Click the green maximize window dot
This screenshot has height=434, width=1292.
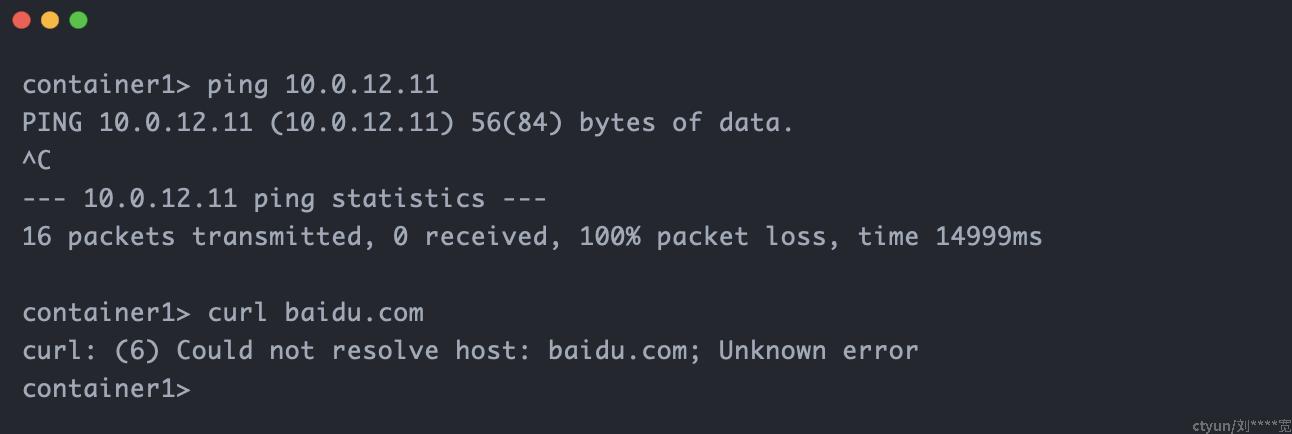click(79, 20)
